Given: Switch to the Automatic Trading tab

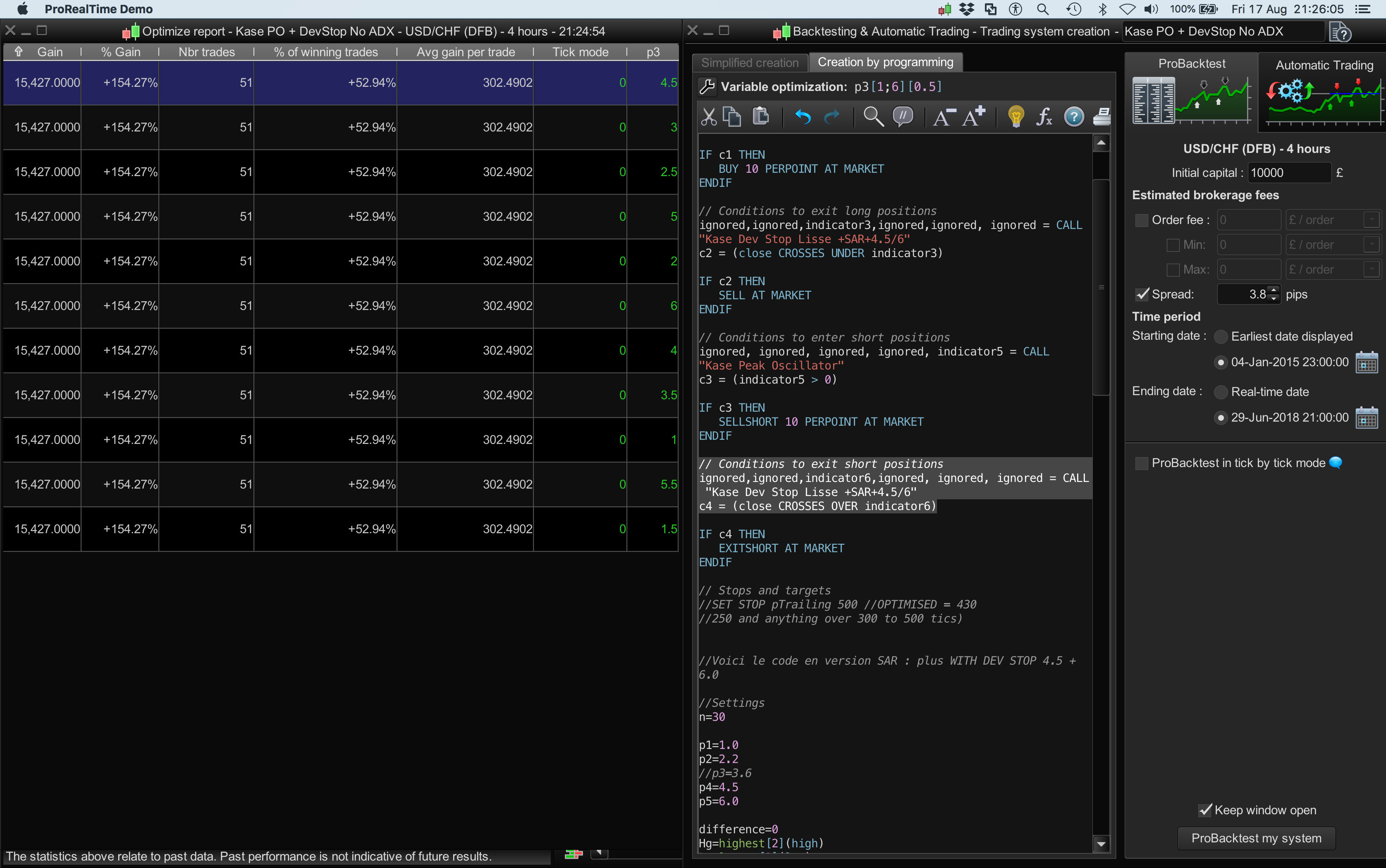Looking at the screenshot, I should point(1324,65).
